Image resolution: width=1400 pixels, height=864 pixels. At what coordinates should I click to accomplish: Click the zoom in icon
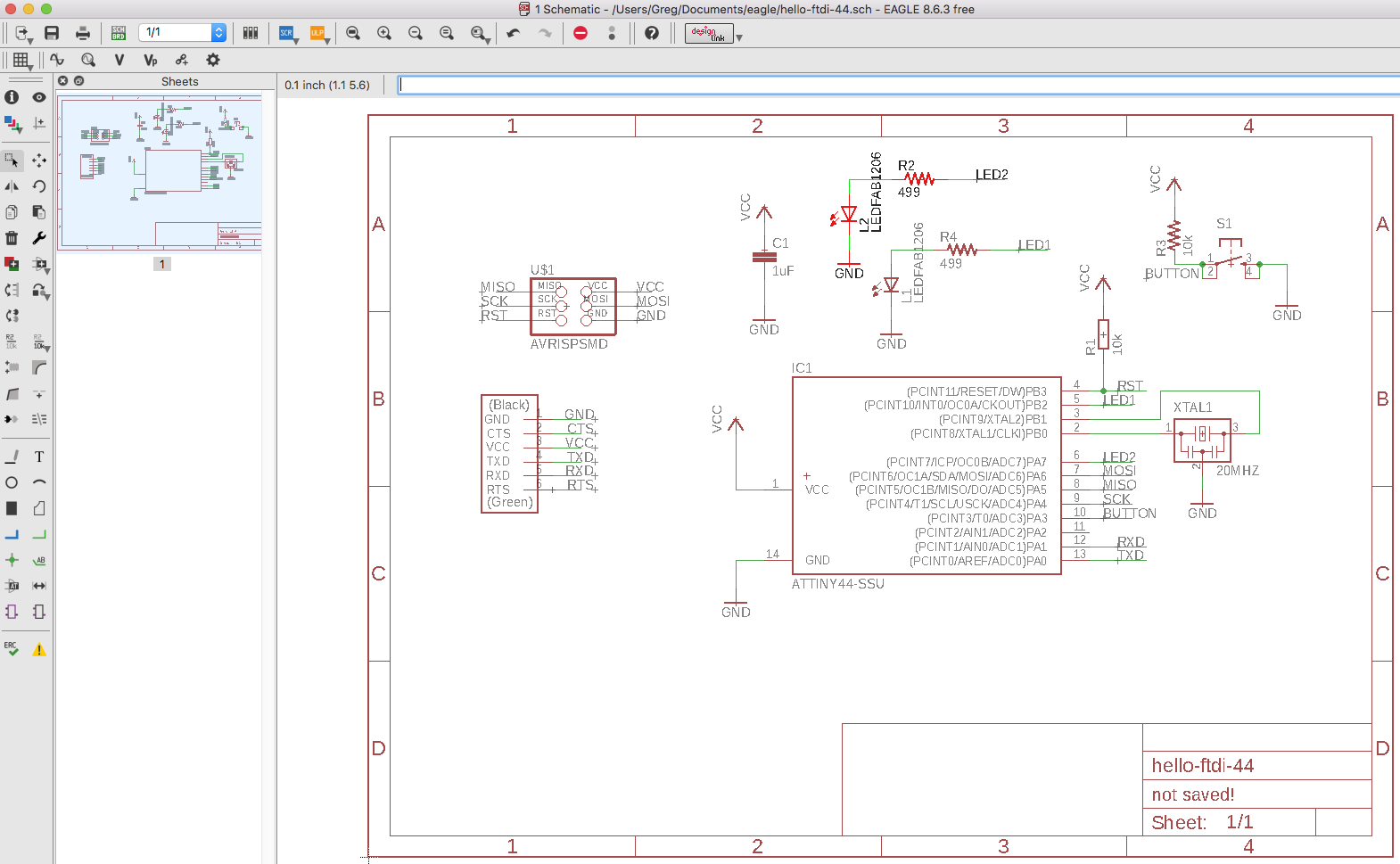pos(384,33)
